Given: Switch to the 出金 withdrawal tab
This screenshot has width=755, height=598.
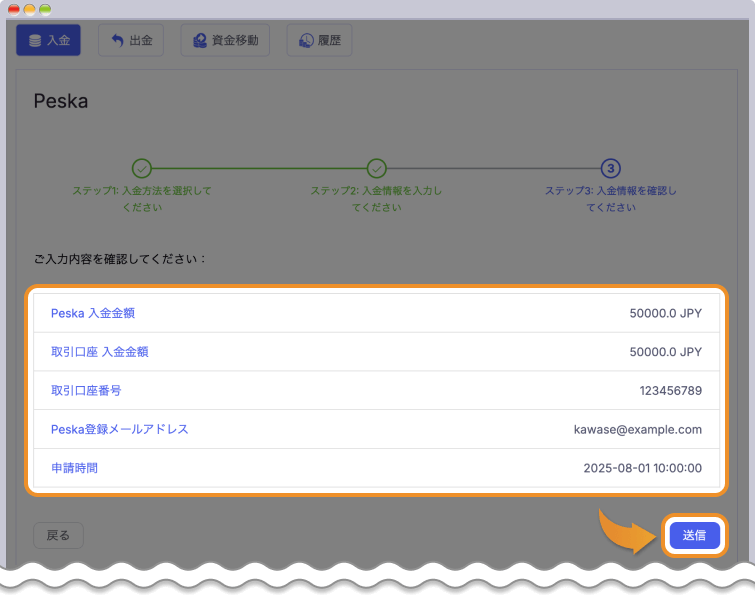Looking at the screenshot, I should (x=131, y=40).
